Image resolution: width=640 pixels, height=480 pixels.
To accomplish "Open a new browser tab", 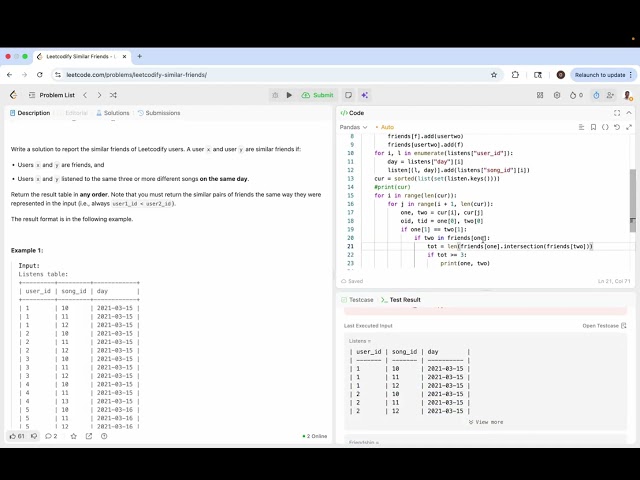I will (x=140, y=56).
